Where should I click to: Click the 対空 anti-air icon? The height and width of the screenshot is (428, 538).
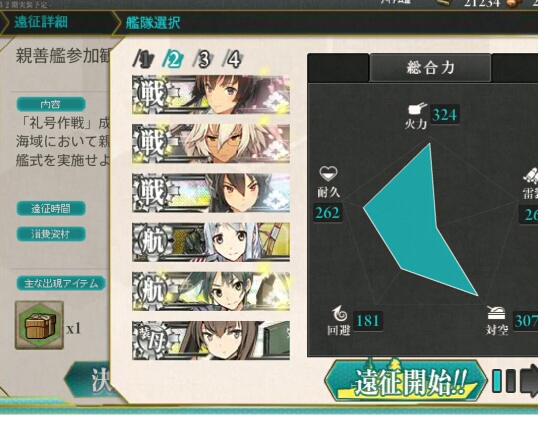coord(496,313)
